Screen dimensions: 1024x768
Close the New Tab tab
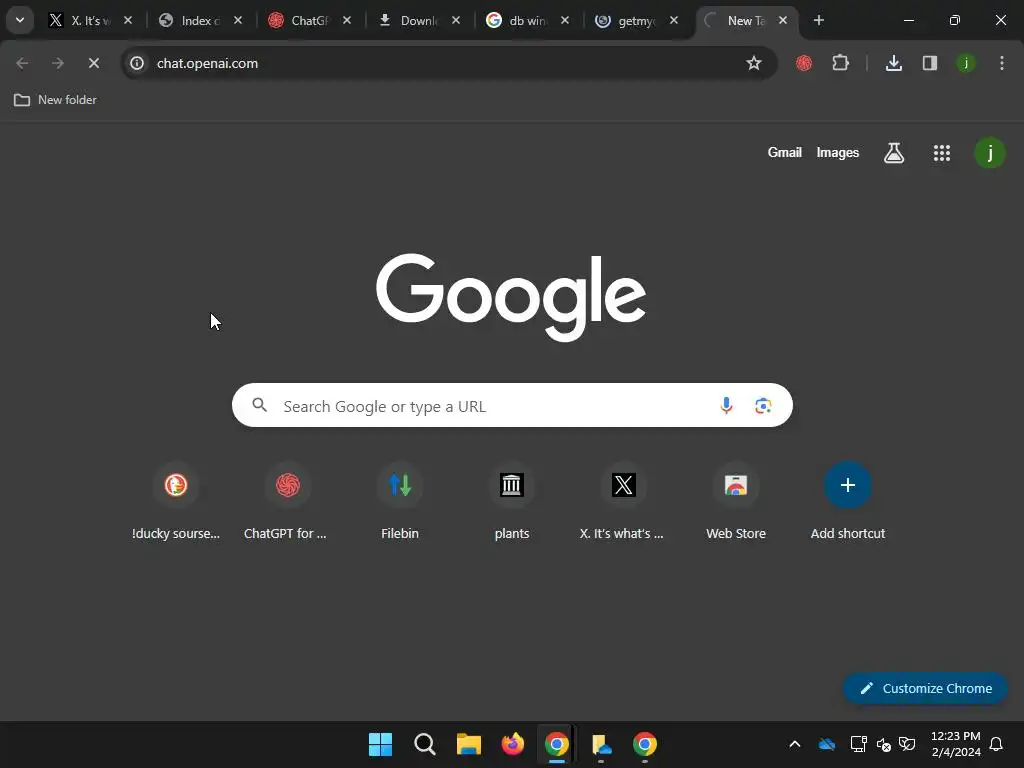point(783,21)
